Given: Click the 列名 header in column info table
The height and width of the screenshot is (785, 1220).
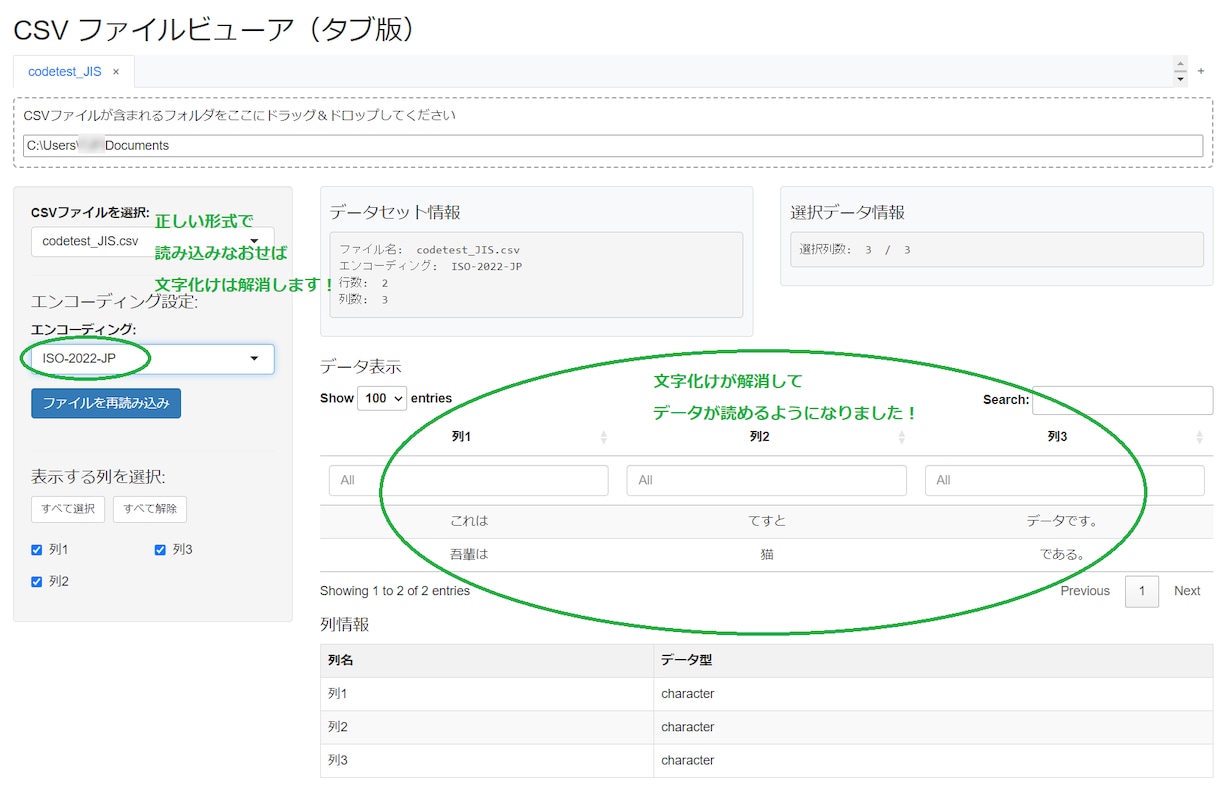Looking at the screenshot, I should point(487,661).
